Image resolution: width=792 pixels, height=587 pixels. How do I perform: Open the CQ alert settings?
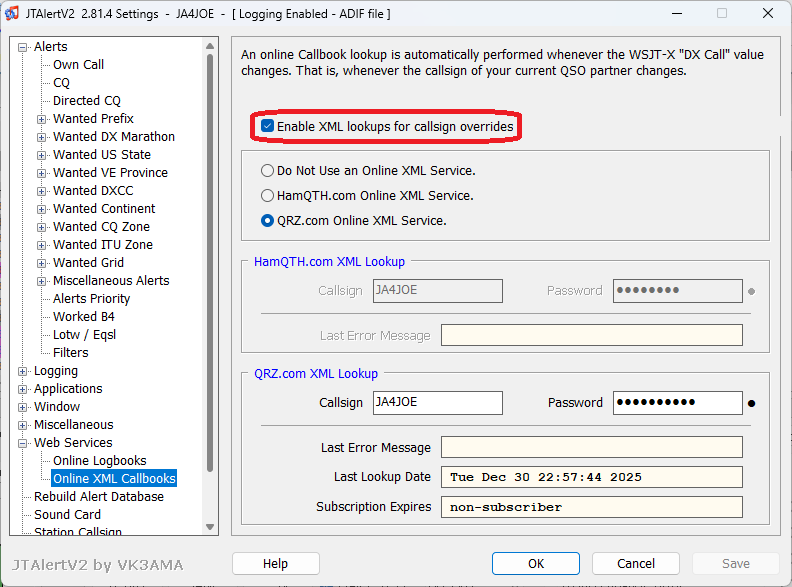[61, 83]
